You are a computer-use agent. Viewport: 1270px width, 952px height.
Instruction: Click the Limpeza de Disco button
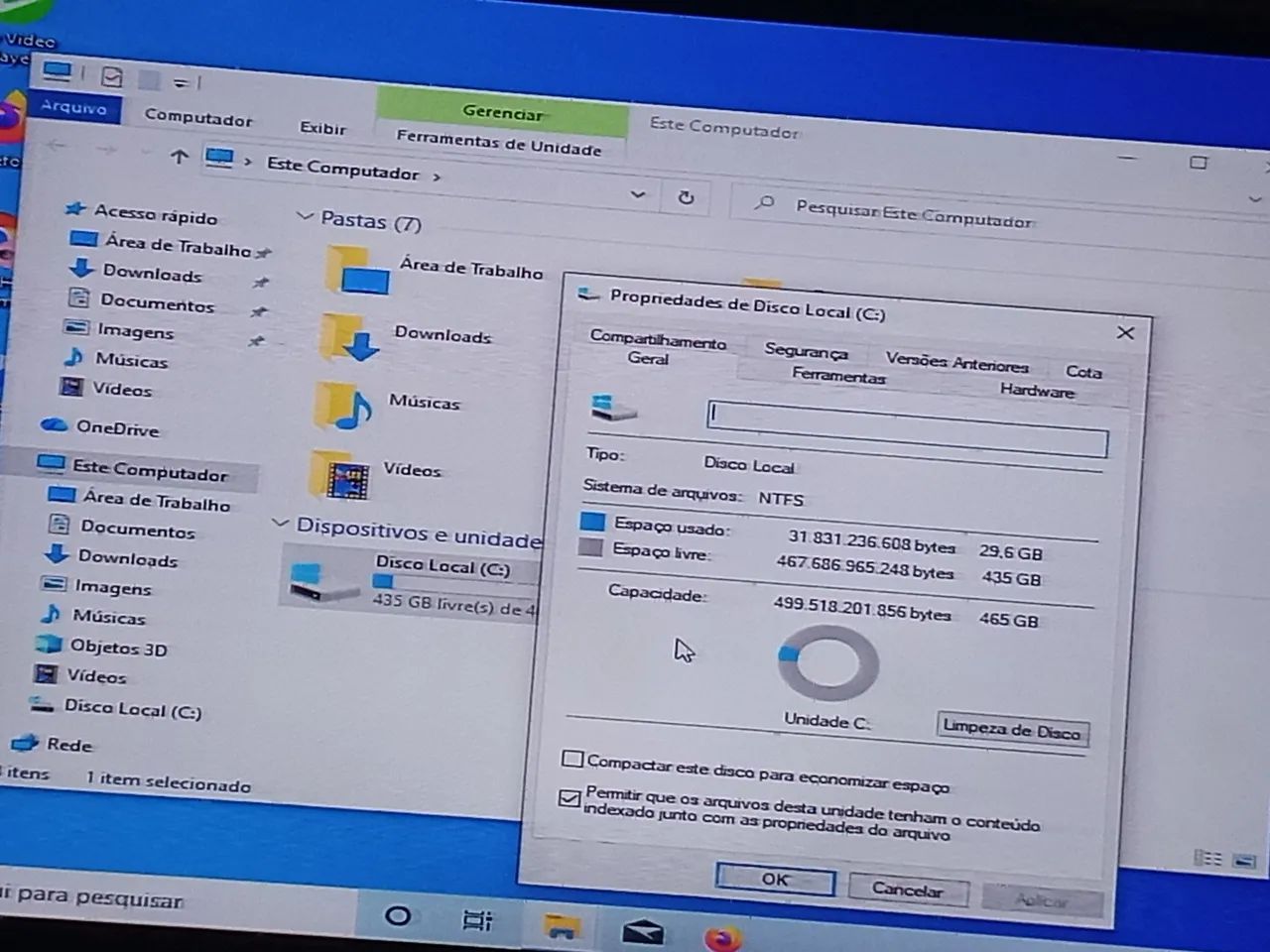click(1012, 730)
